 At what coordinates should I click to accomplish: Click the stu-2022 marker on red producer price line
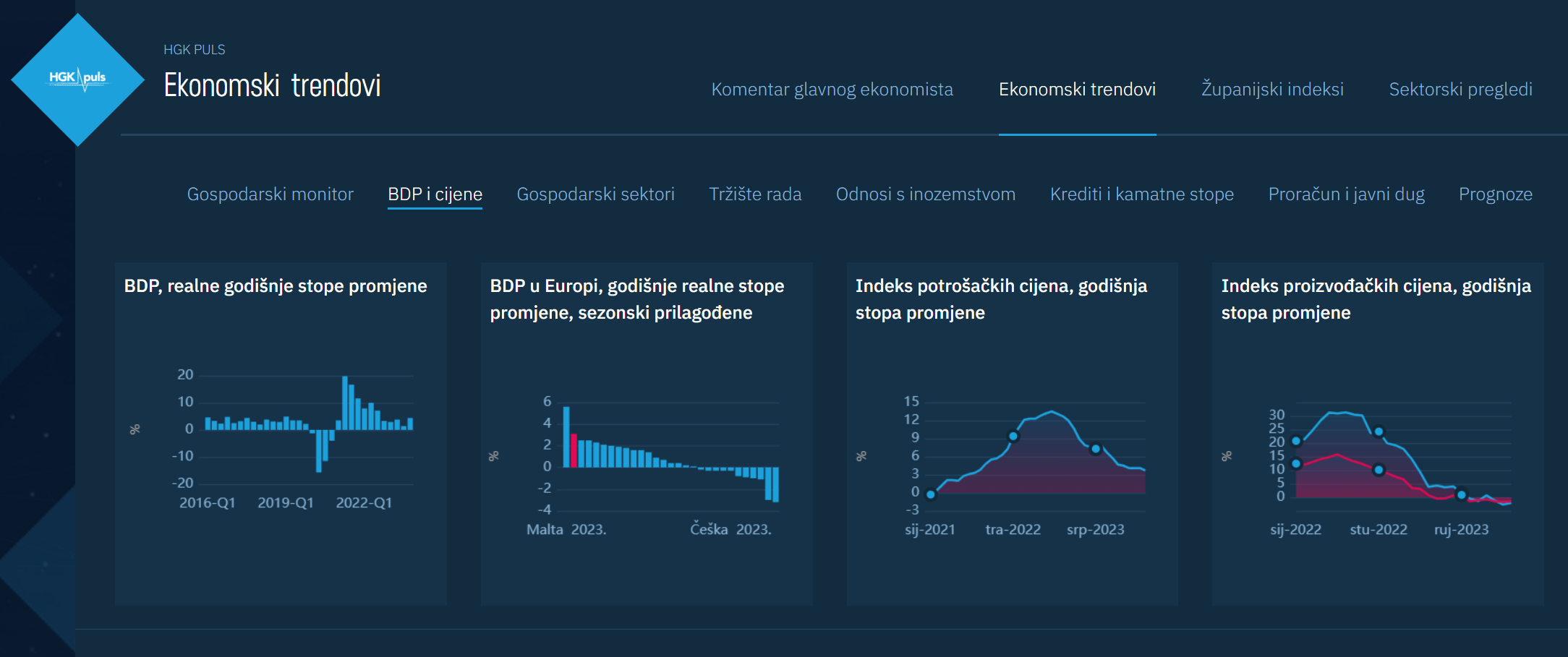tap(1379, 470)
